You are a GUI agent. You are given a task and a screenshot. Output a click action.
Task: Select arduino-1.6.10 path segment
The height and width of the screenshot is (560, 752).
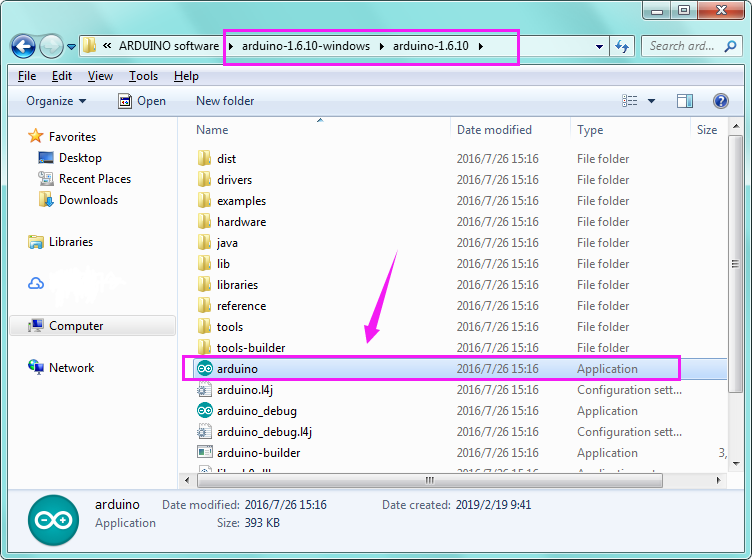[431, 46]
